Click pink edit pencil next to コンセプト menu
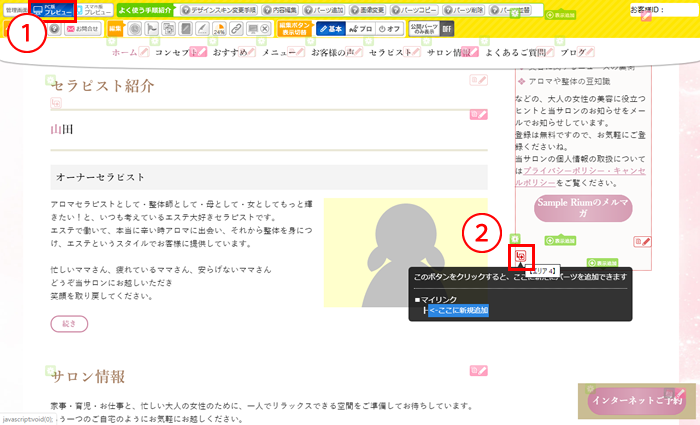This screenshot has height=425, width=700. click(x=198, y=52)
